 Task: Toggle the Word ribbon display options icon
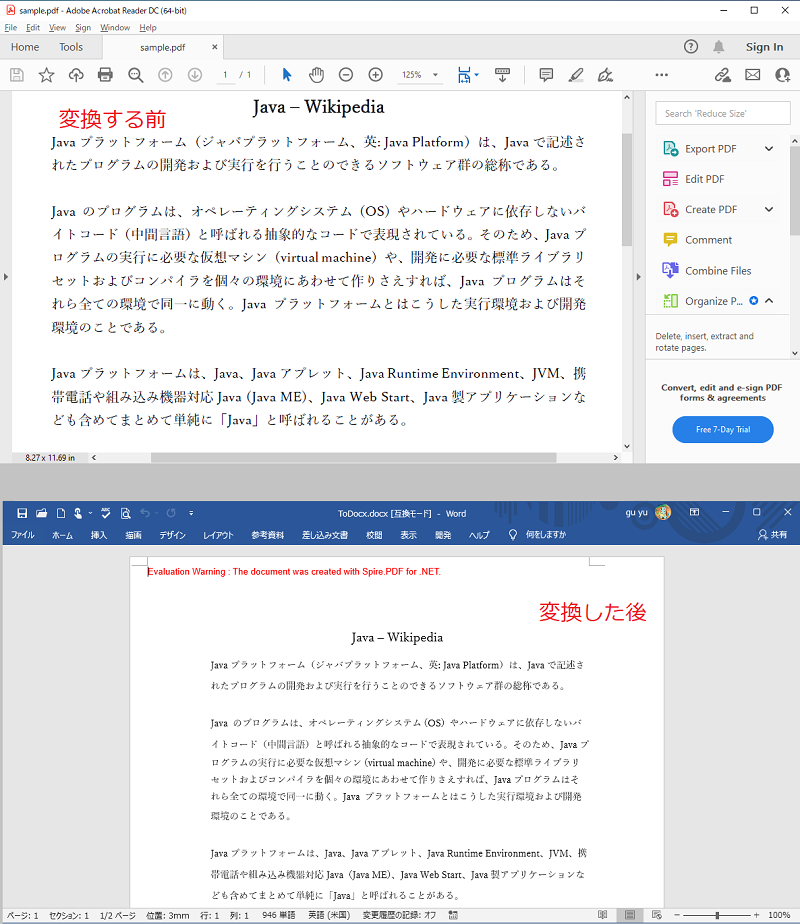click(695, 512)
